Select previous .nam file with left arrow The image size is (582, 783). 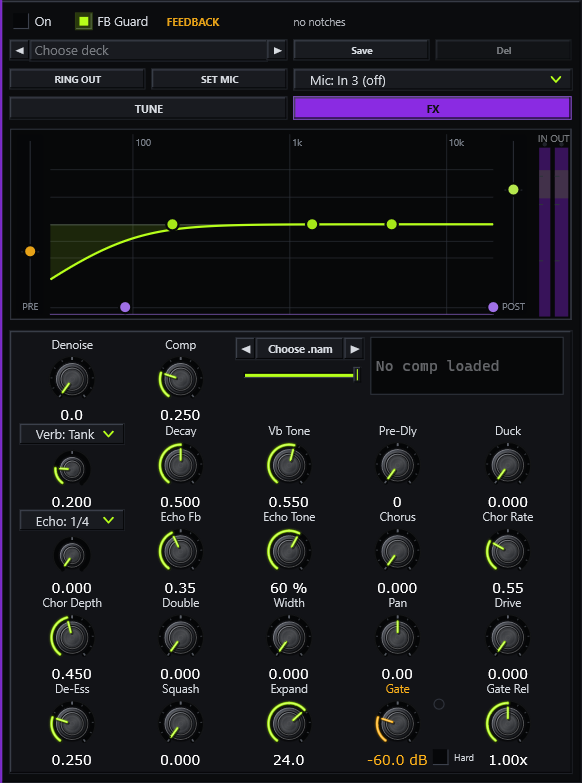tap(245, 349)
